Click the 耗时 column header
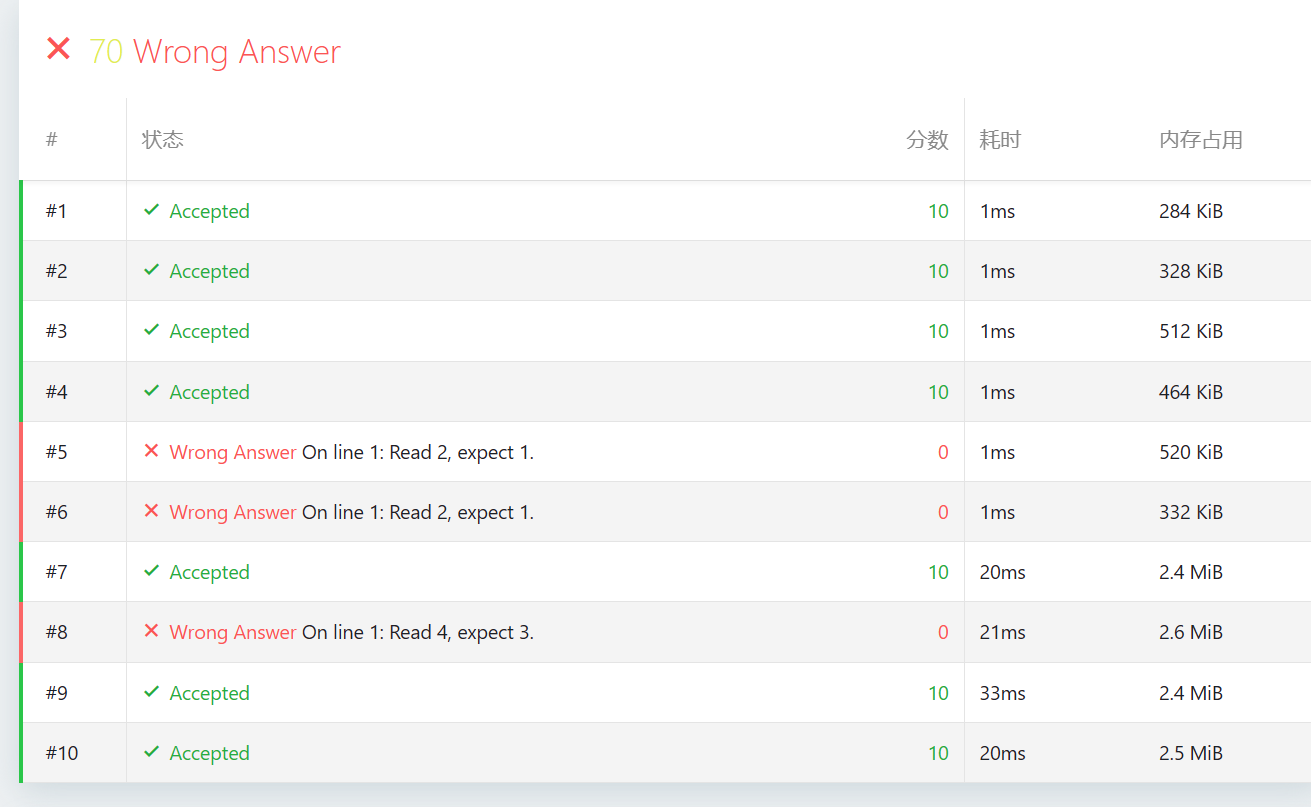This screenshot has height=807, width=1311. [x=1000, y=140]
